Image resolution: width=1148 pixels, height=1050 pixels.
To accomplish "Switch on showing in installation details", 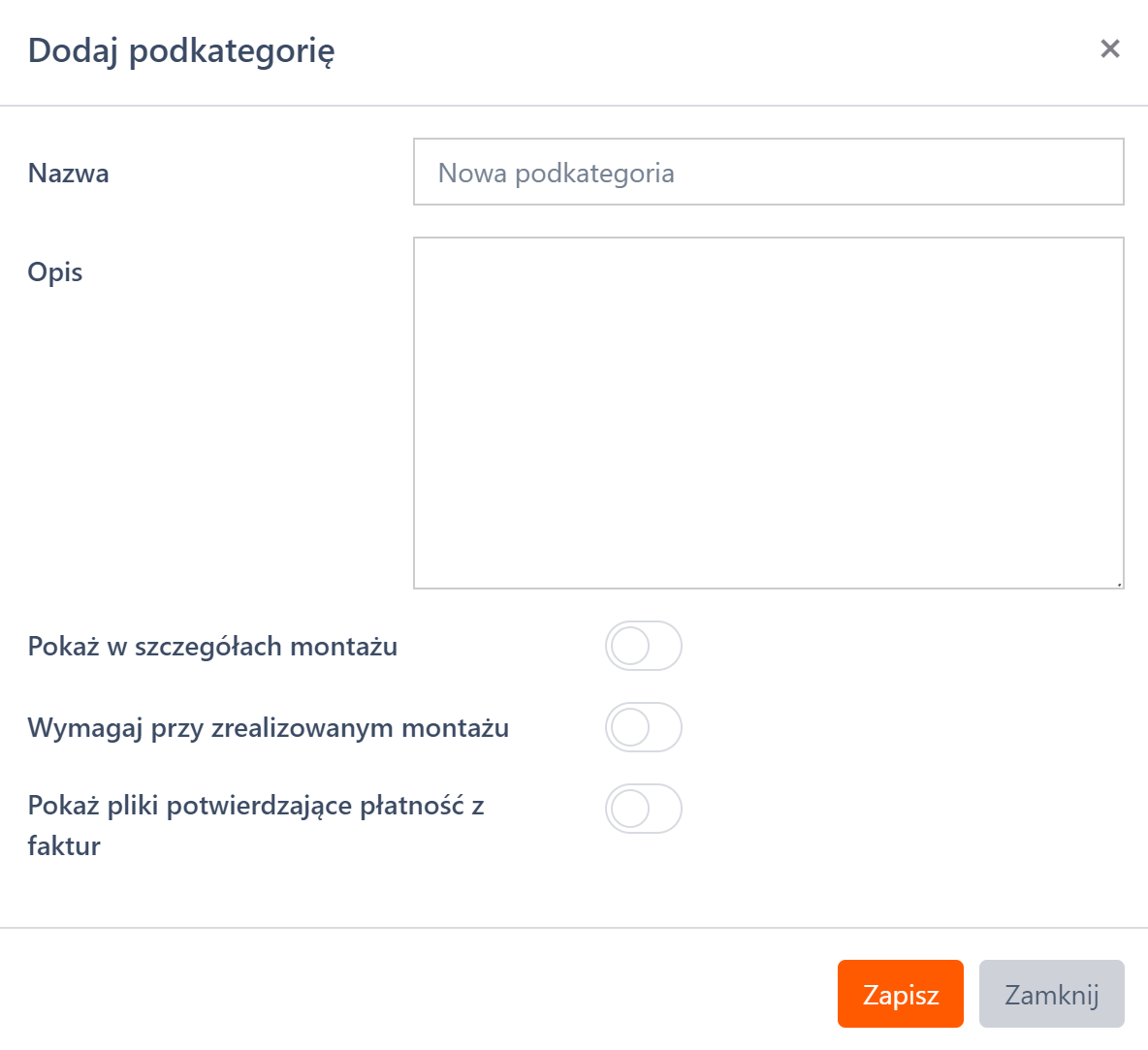I will click(644, 646).
